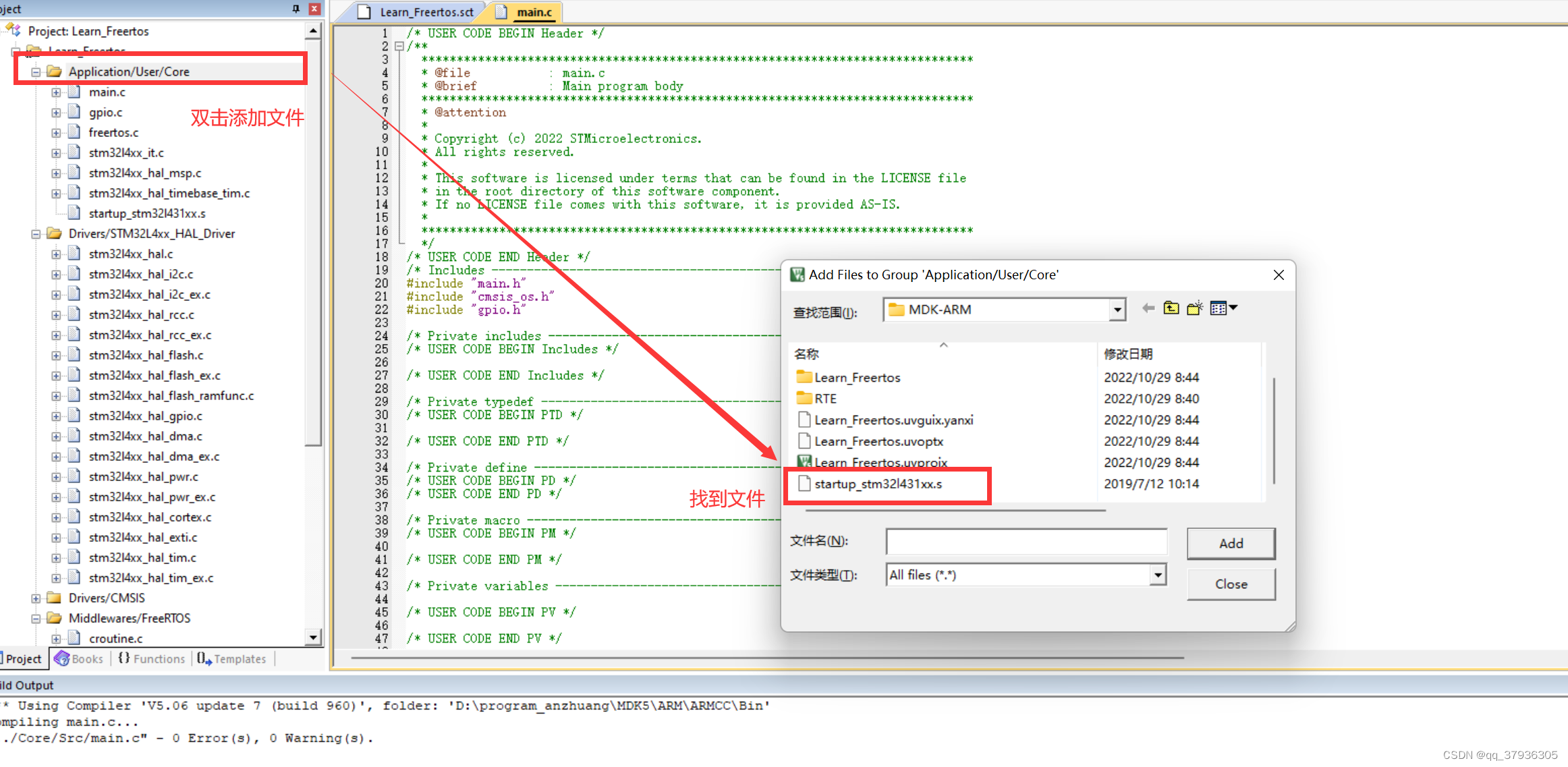Expand the Drivers/CMSIS group
Image resolution: width=1568 pixels, height=767 pixels.
tap(36, 598)
